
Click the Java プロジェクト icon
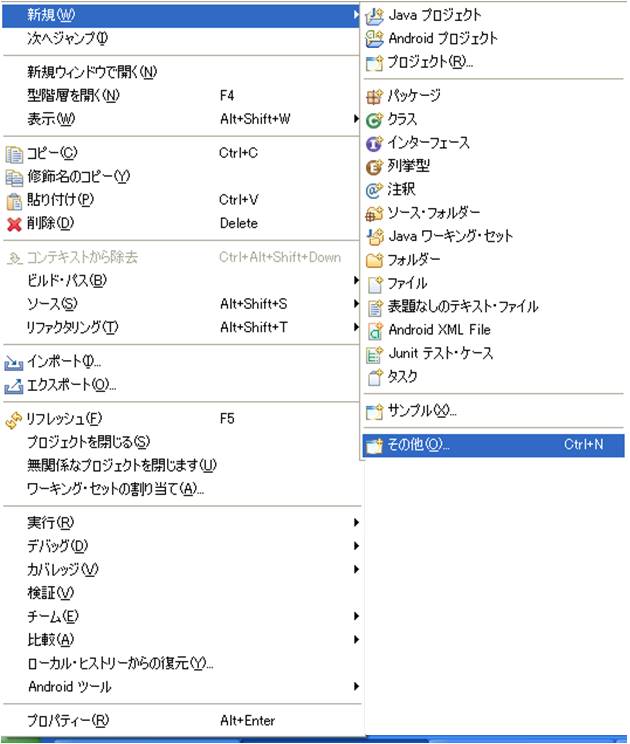point(374,16)
